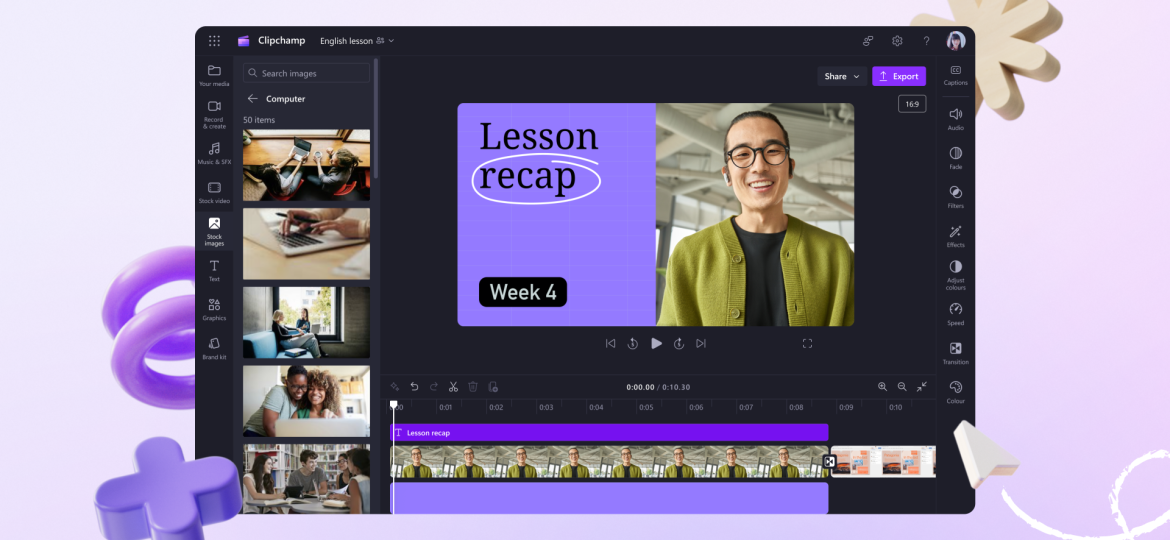
Task: Open the Brand kit panel
Action: point(214,348)
